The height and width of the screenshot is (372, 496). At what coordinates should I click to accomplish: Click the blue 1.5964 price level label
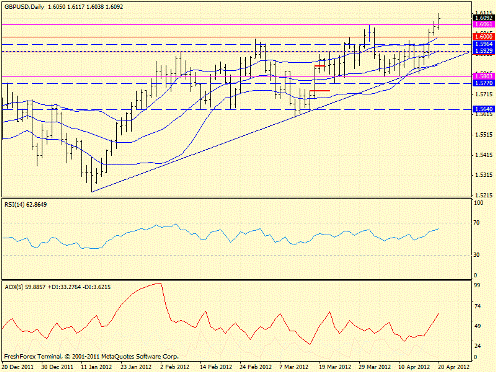(484, 44)
